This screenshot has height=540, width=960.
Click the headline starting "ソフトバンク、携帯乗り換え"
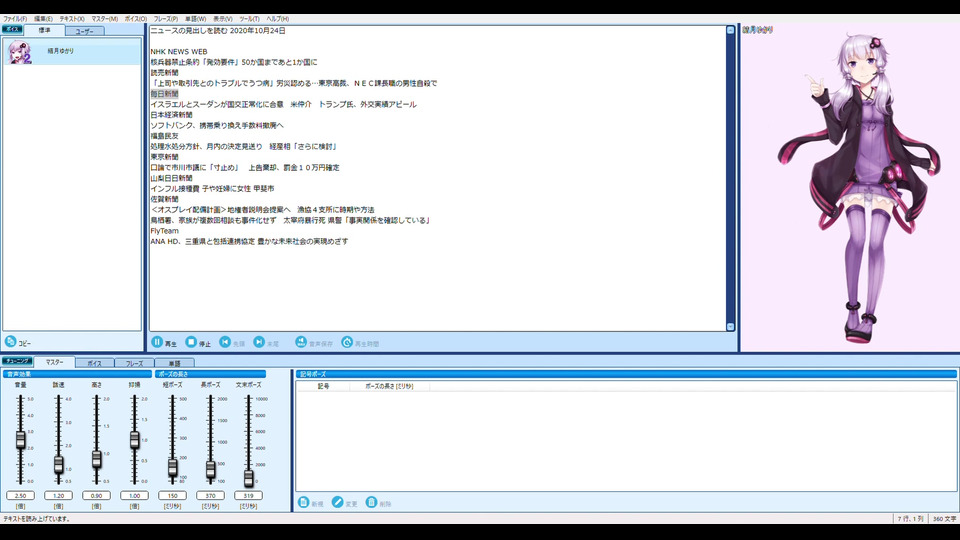(217, 126)
